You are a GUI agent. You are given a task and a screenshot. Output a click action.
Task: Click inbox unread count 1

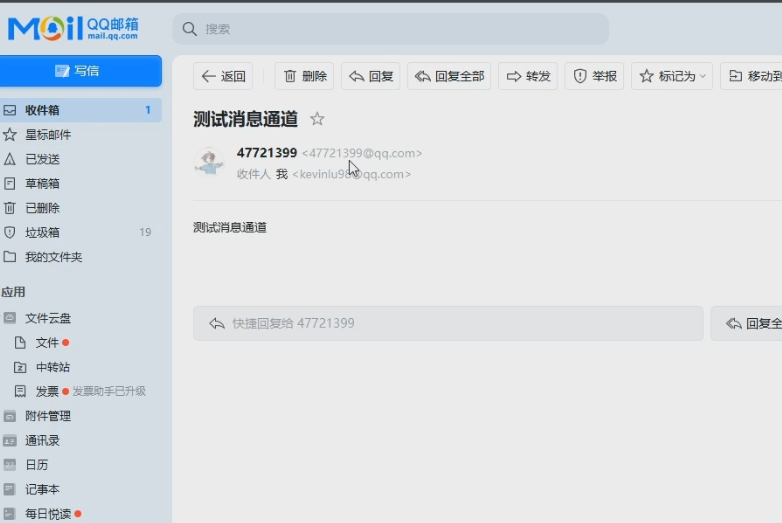148,110
